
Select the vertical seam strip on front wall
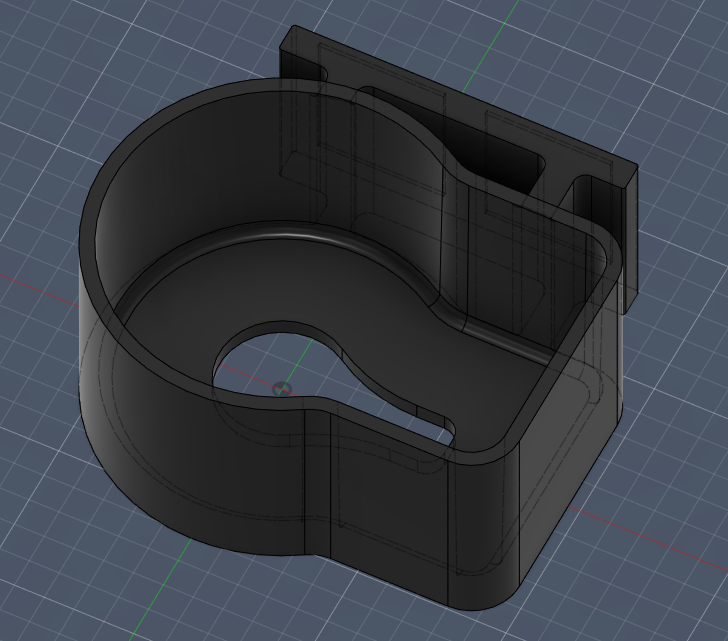[x=317, y=483]
